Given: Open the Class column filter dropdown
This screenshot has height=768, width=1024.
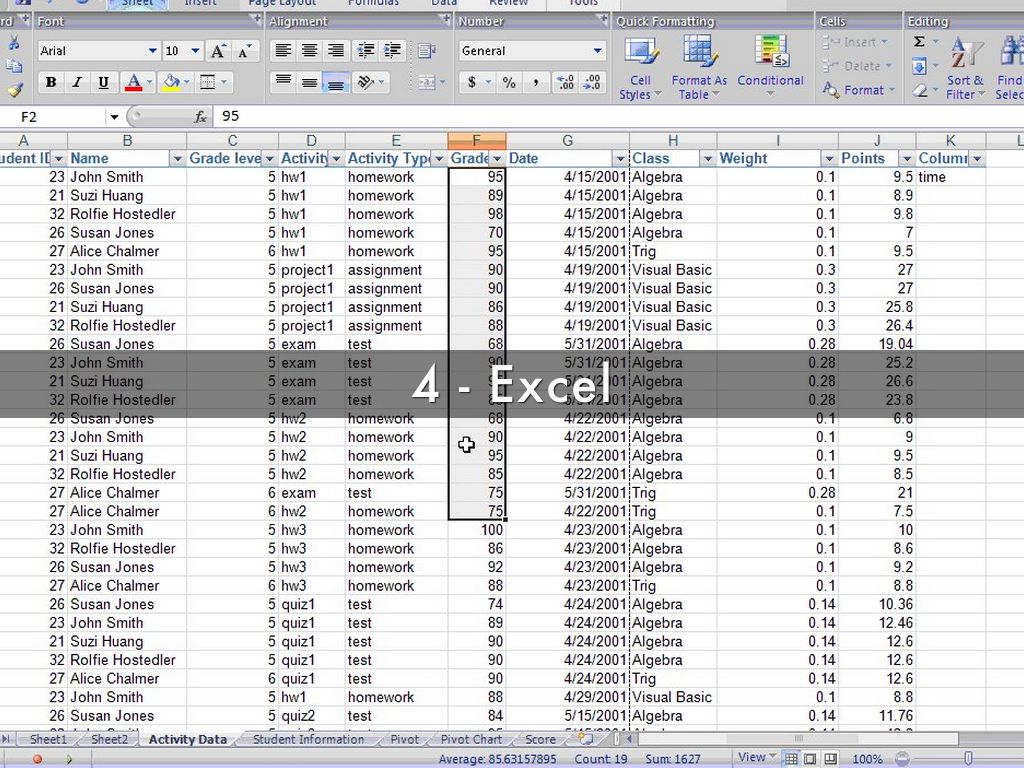Looking at the screenshot, I should (707, 159).
